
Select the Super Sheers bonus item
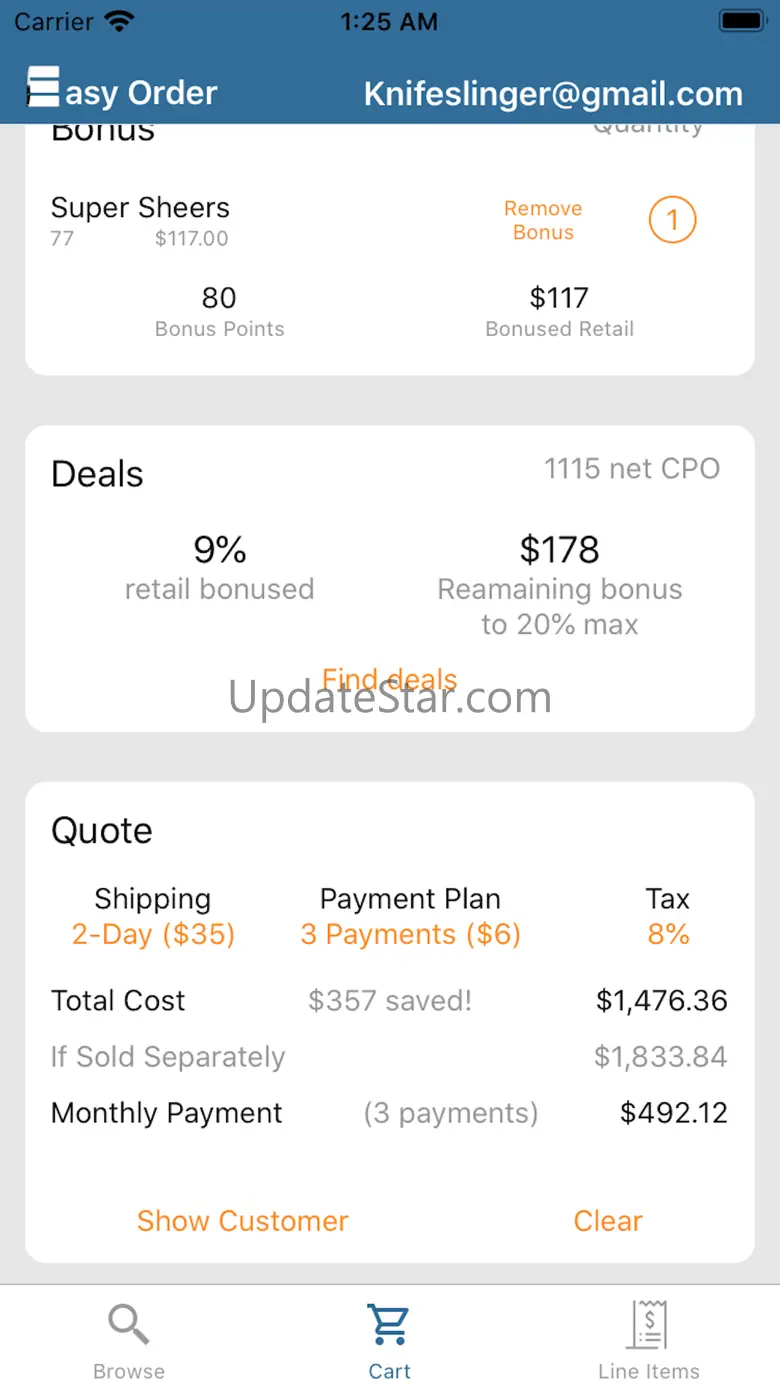140,208
